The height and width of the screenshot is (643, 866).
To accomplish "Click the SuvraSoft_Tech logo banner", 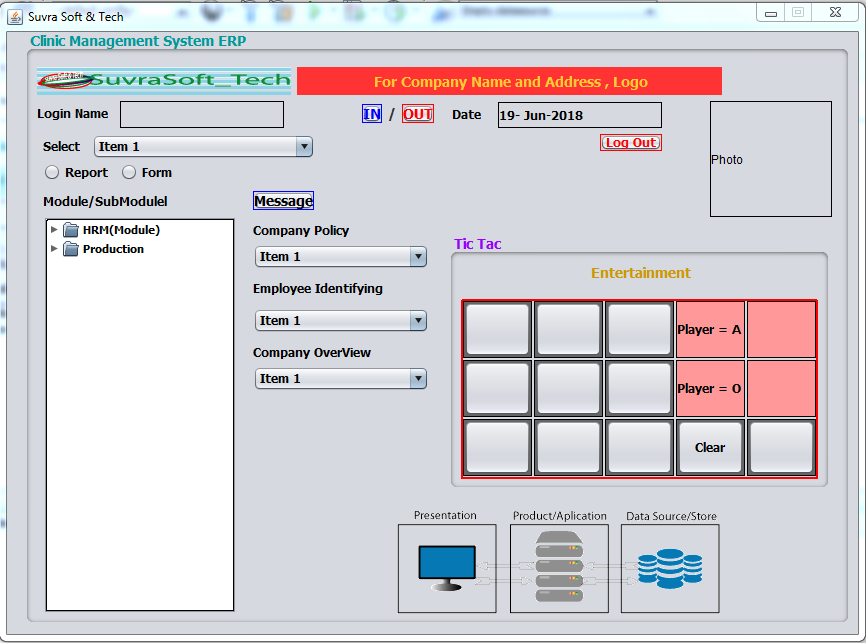I will (x=164, y=81).
